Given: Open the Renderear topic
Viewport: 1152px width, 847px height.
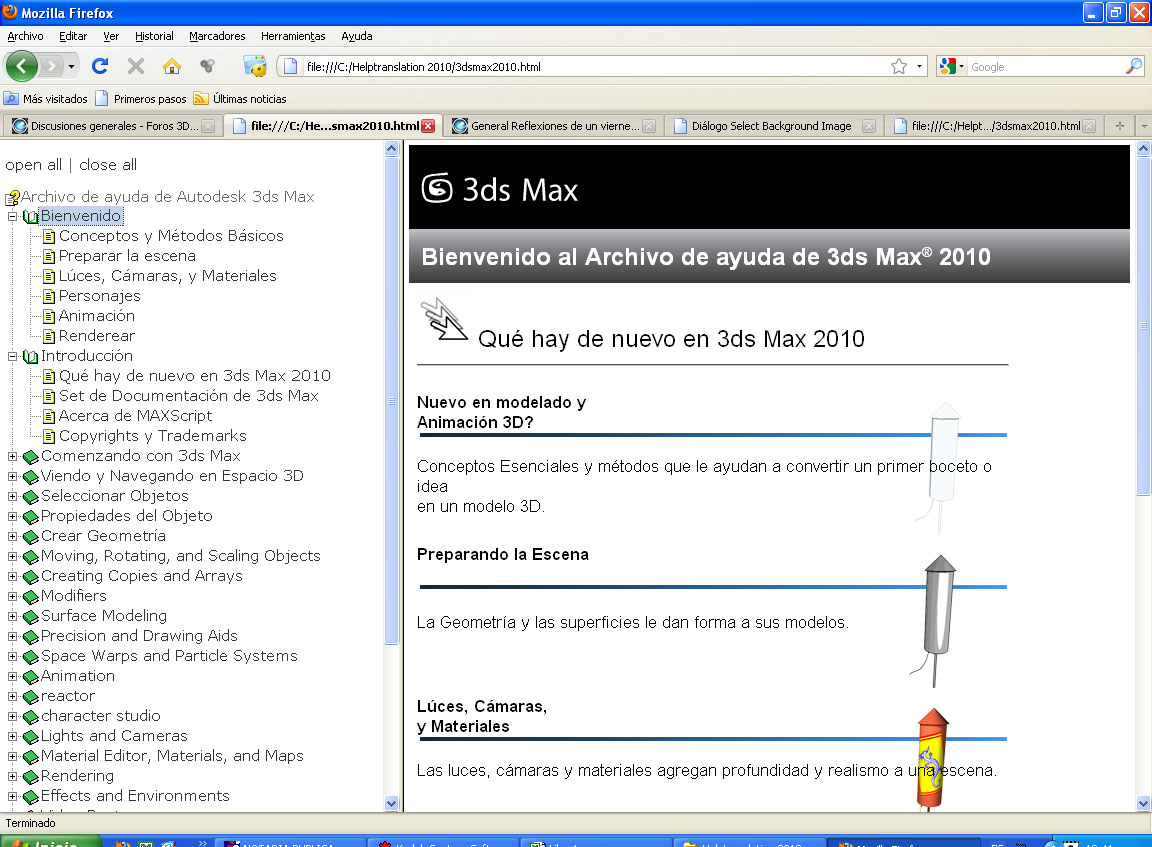Looking at the screenshot, I should pyautogui.click(x=96, y=336).
